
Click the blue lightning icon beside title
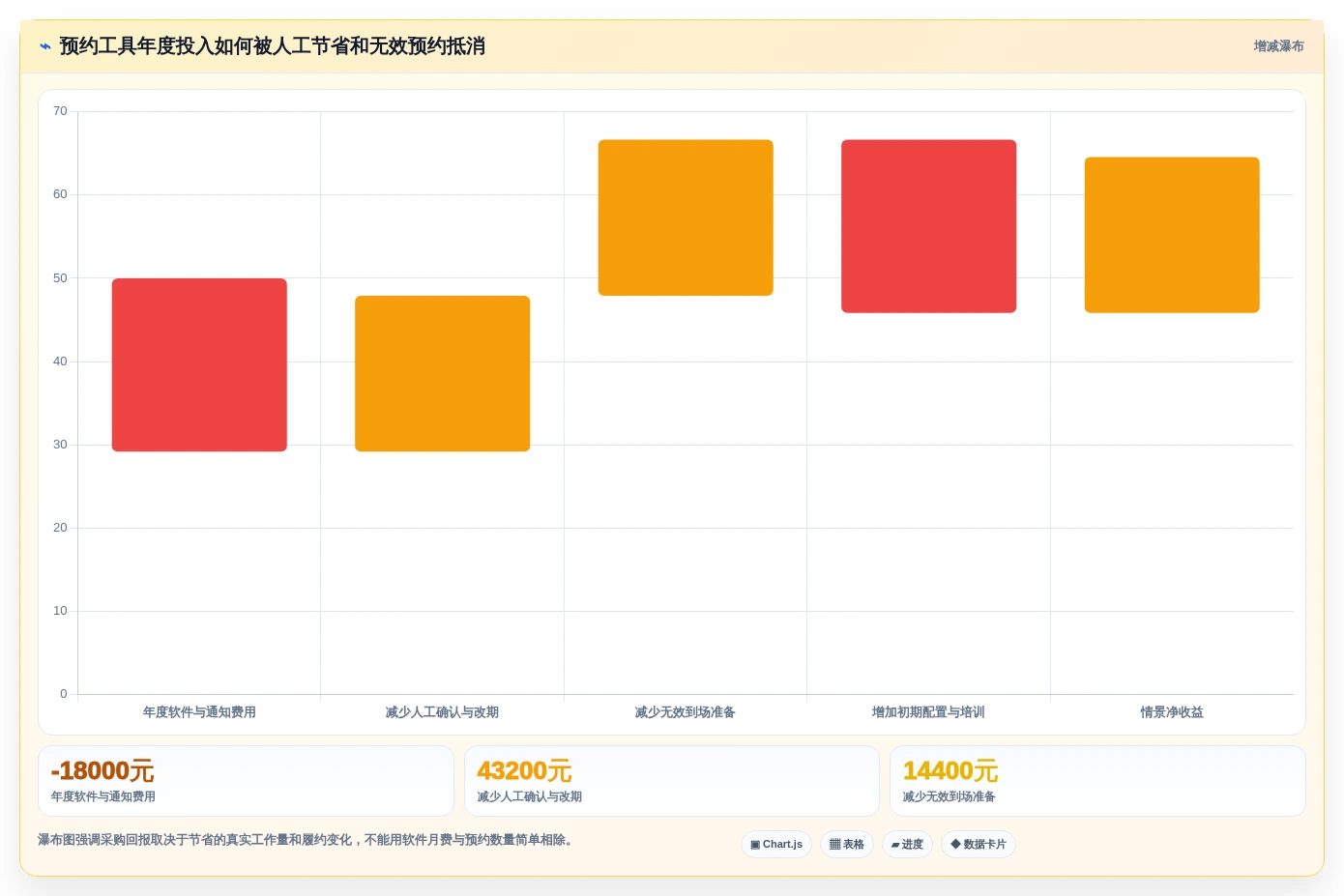[45, 46]
